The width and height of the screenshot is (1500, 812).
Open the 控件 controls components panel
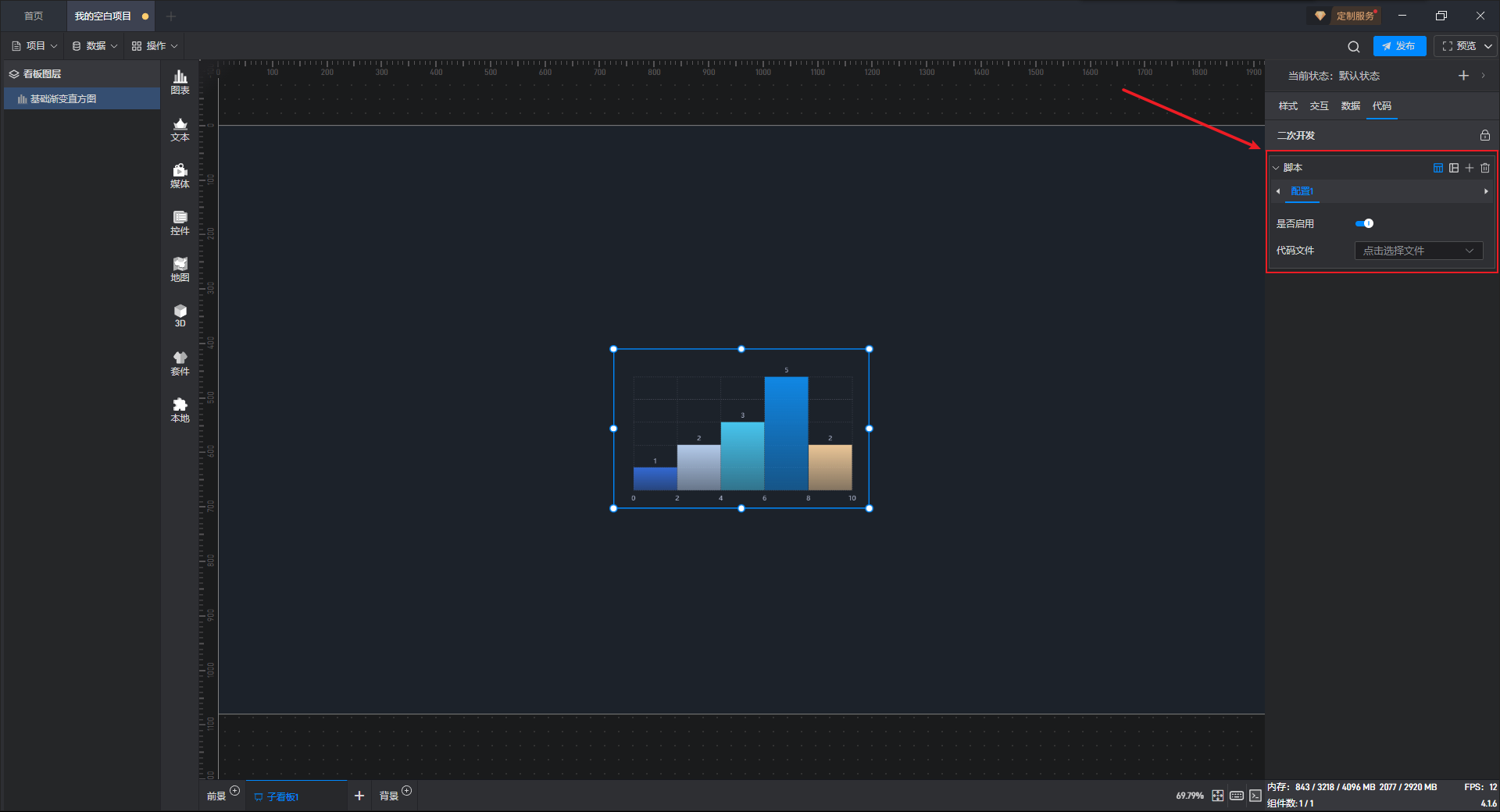pyautogui.click(x=180, y=223)
